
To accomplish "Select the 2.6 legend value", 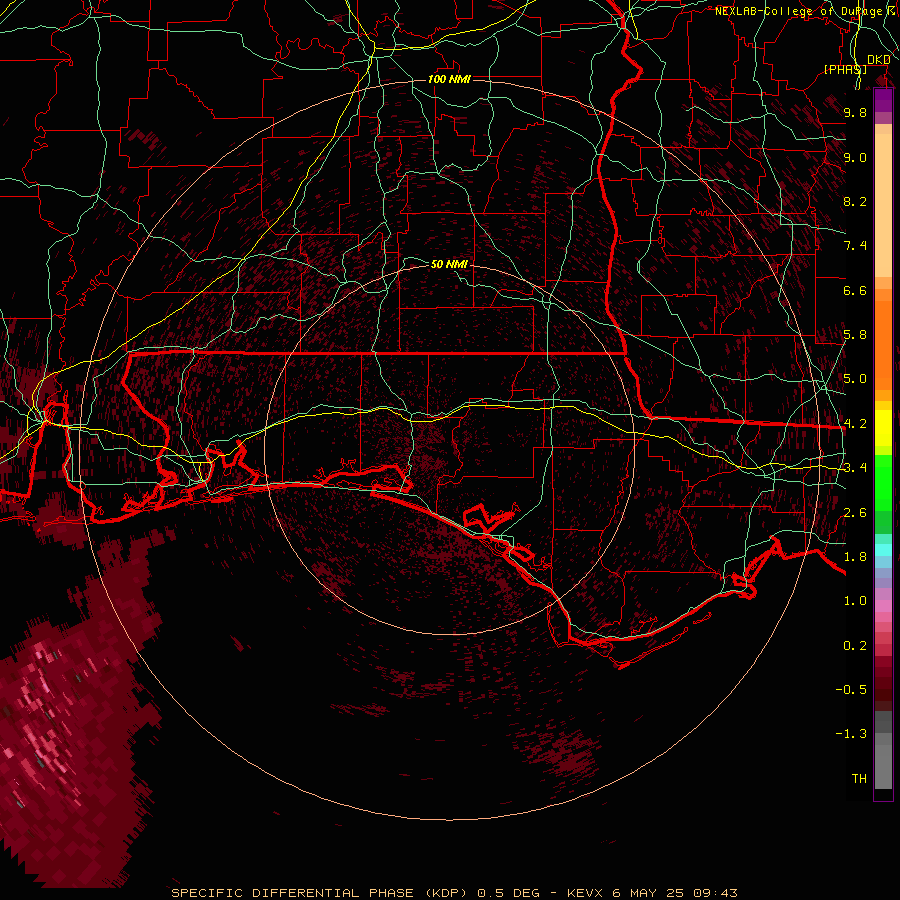I will coord(855,513).
